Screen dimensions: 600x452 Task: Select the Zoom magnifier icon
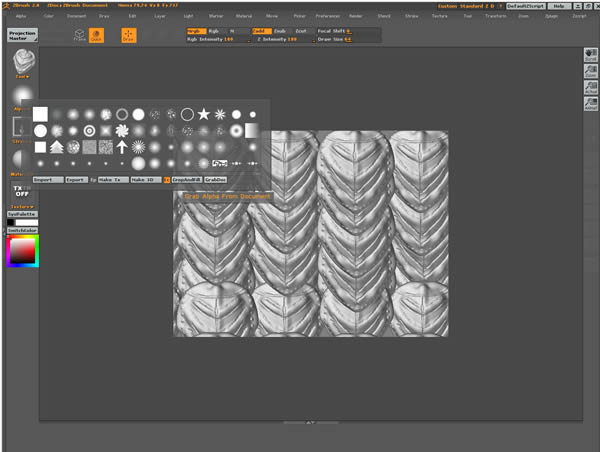click(590, 71)
